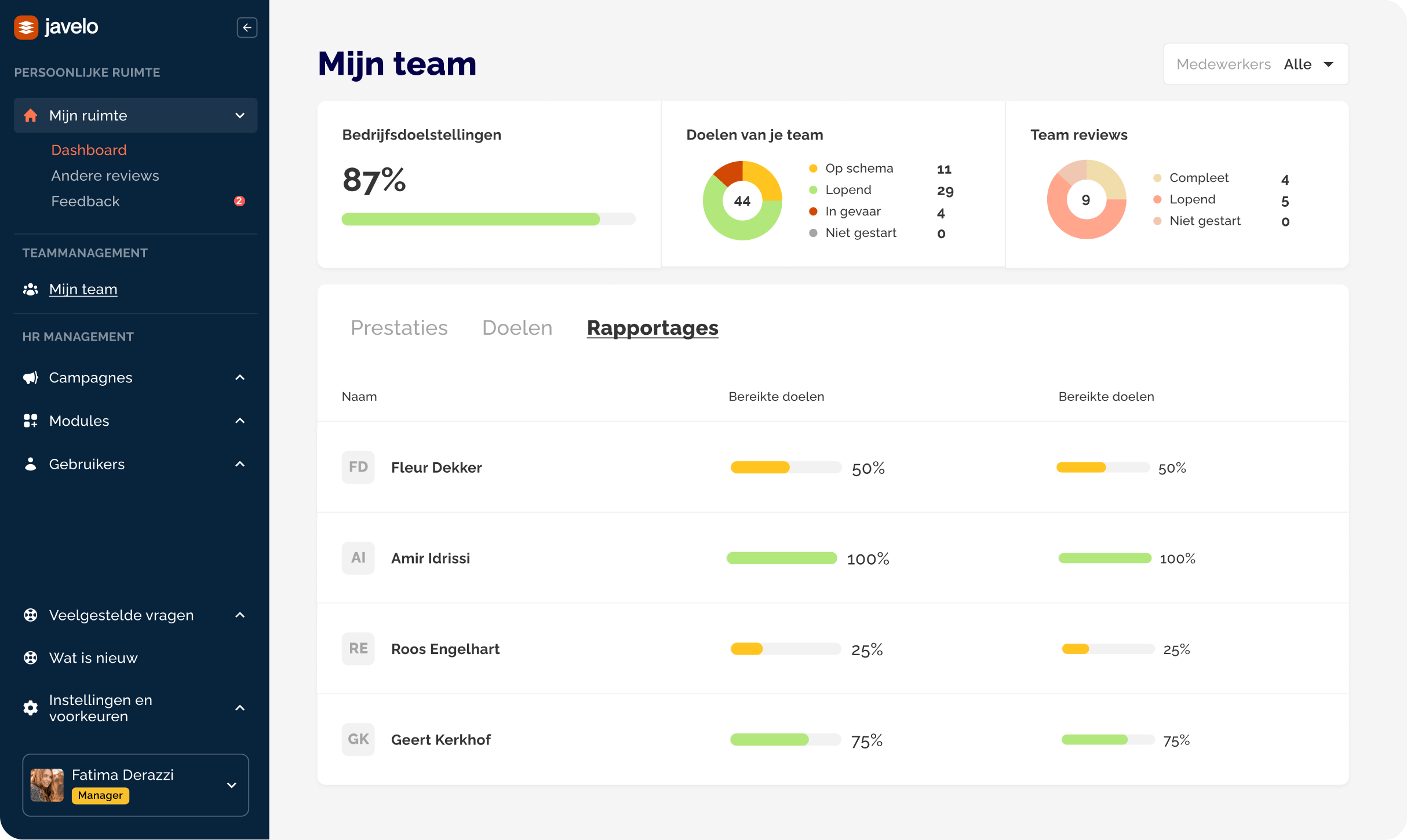Screen dimensions: 1407x840
Task: Open Geert Kerkhof's name
Action: (x=441, y=740)
